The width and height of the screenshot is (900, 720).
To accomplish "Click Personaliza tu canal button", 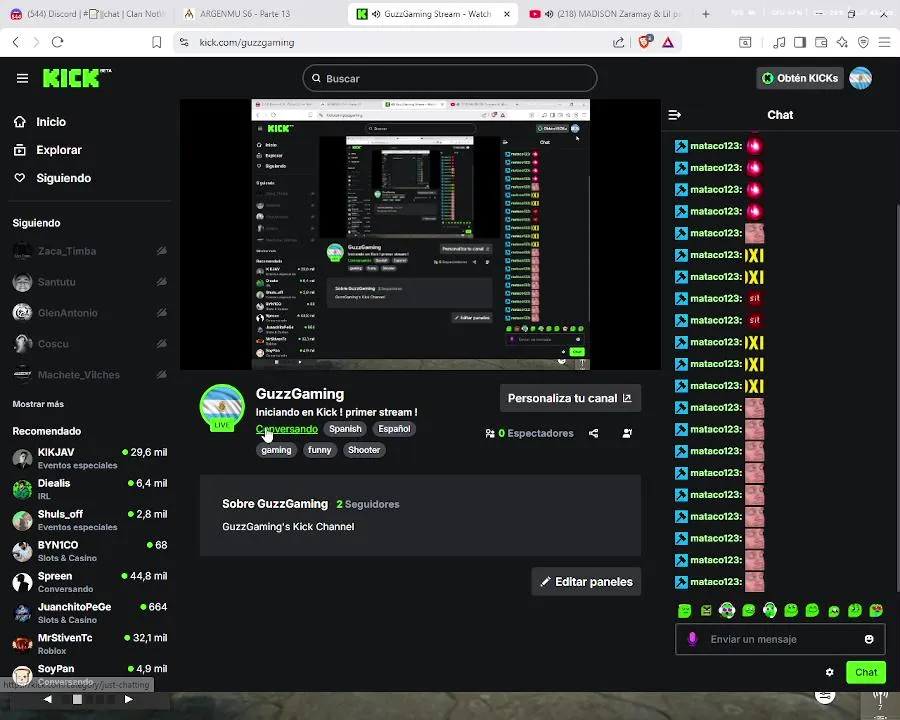I will pyautogui.click(x=570, y=398).
